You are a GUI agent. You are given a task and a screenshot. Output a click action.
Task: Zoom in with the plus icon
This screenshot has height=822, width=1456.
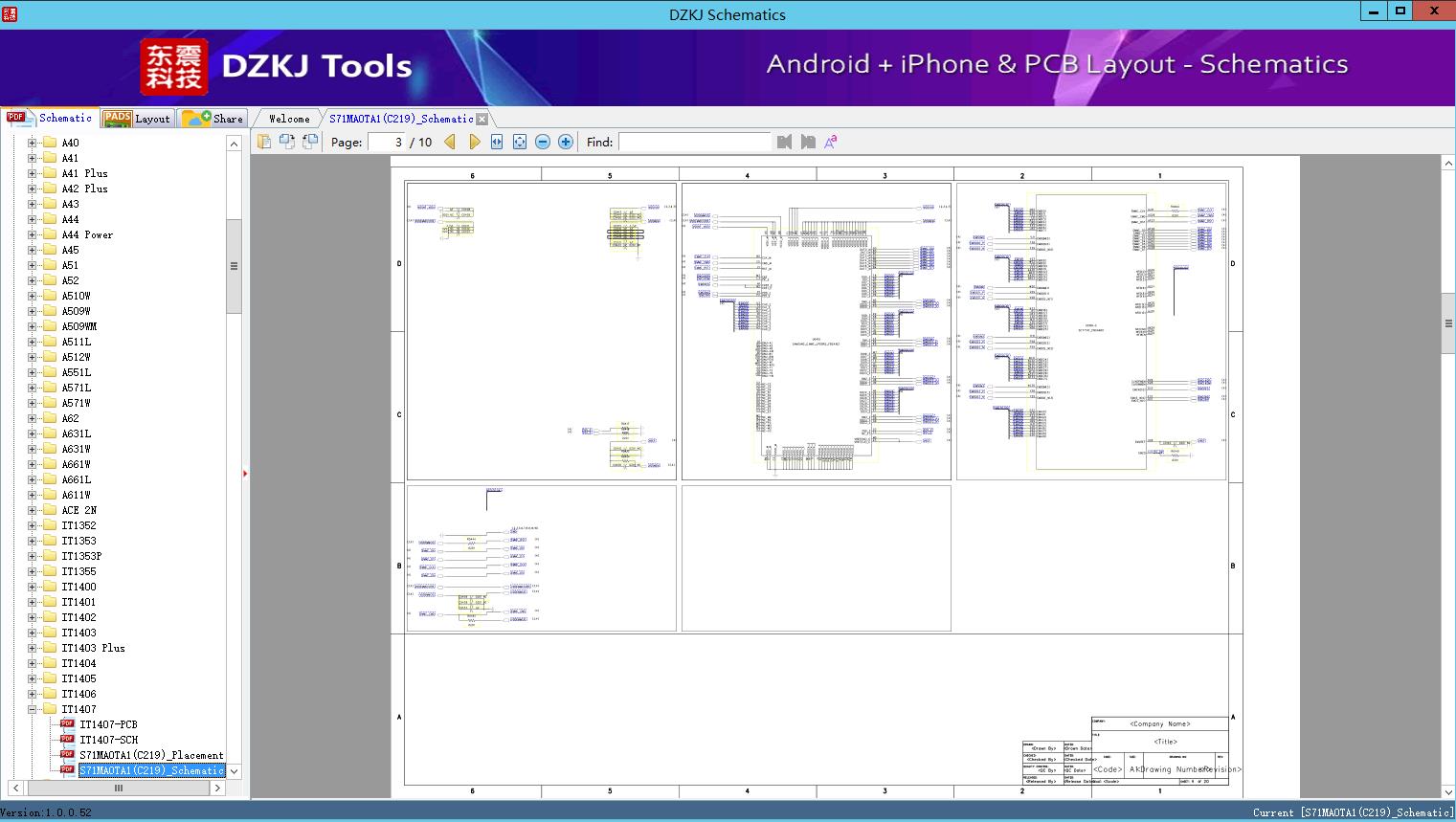pos(566,142)
